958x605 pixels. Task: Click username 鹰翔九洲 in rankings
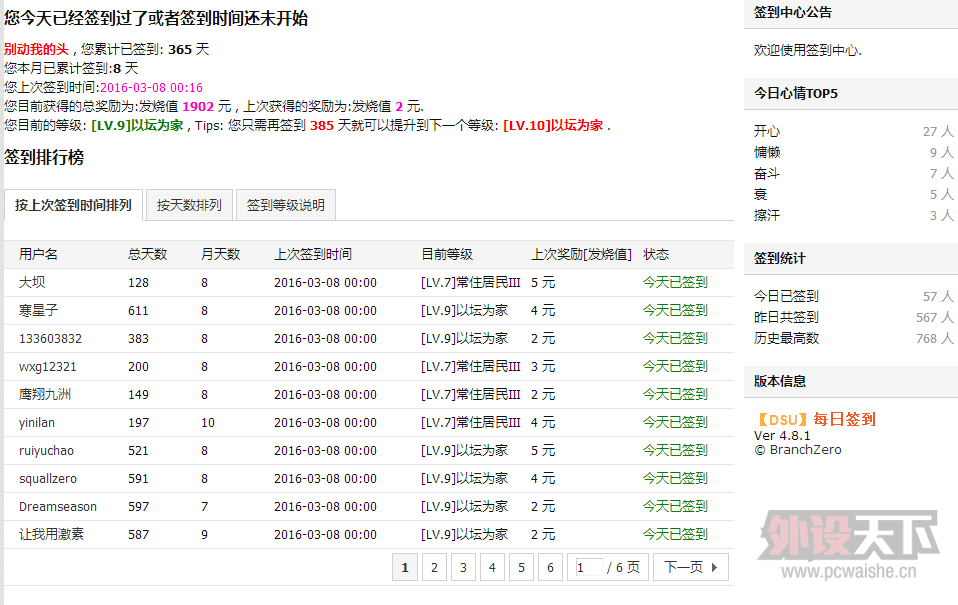(45, 395)
